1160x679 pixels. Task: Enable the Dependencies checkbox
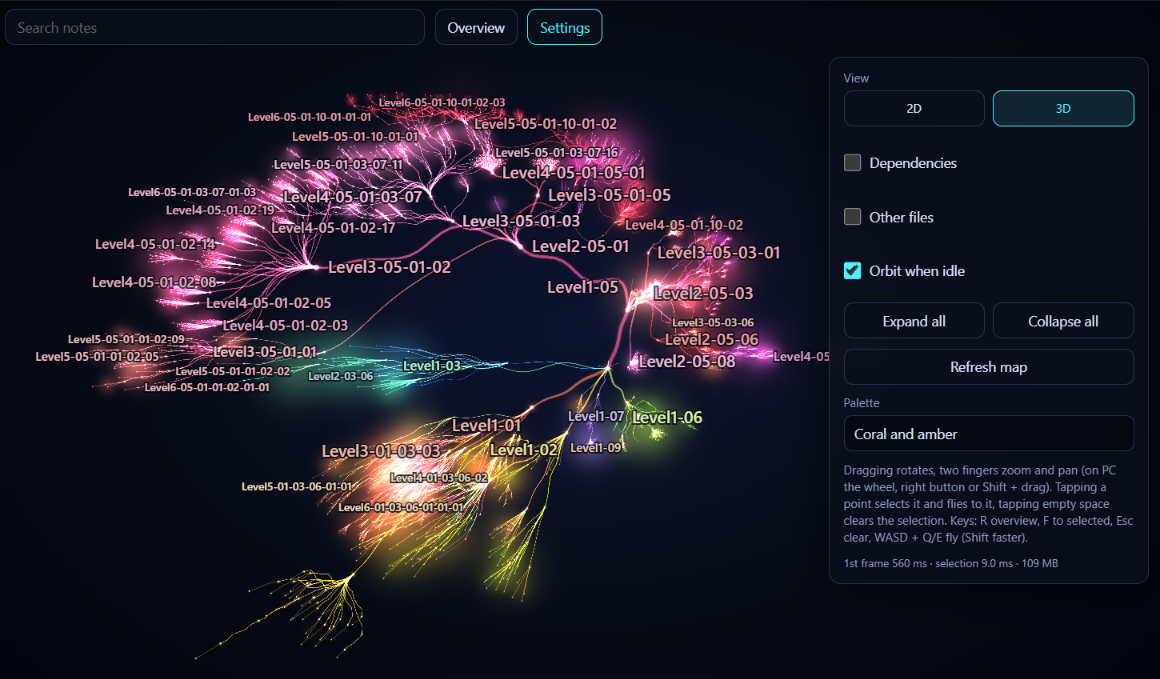[852, 163]
